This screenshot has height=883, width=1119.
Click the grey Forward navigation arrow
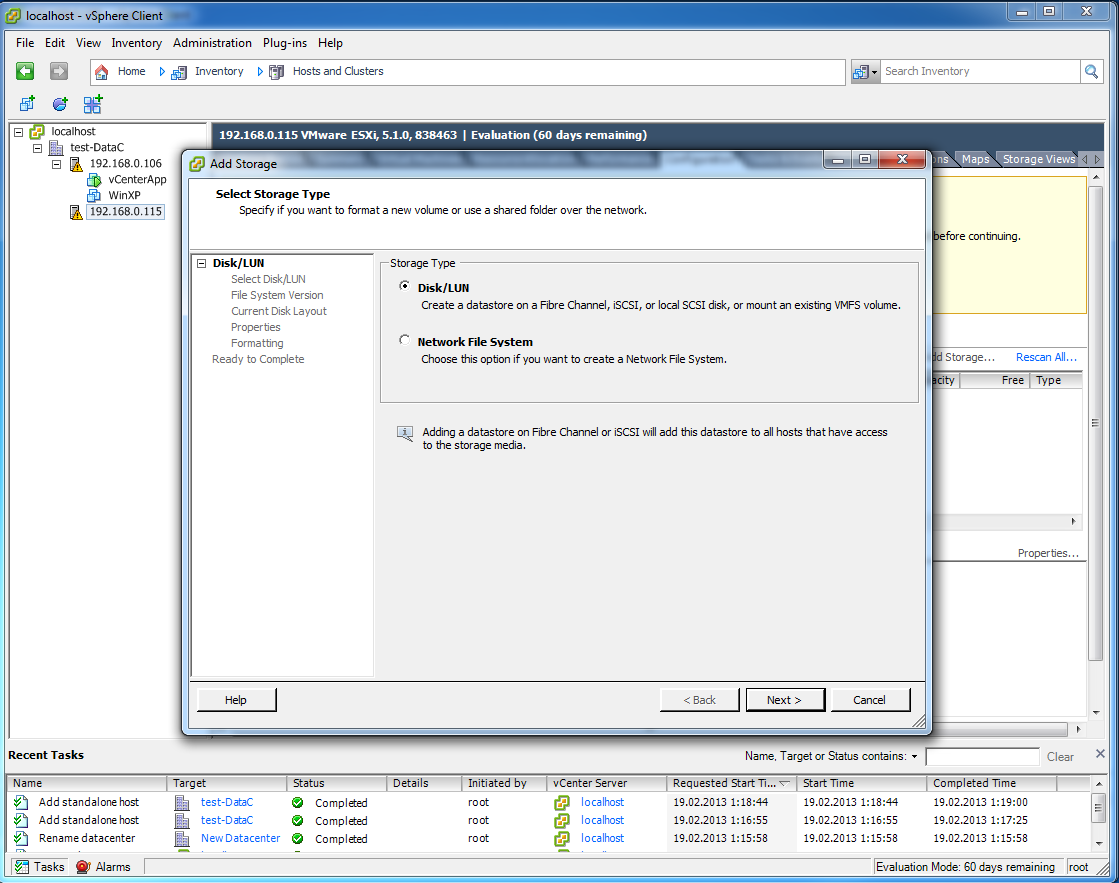click(x=59, y=71)
